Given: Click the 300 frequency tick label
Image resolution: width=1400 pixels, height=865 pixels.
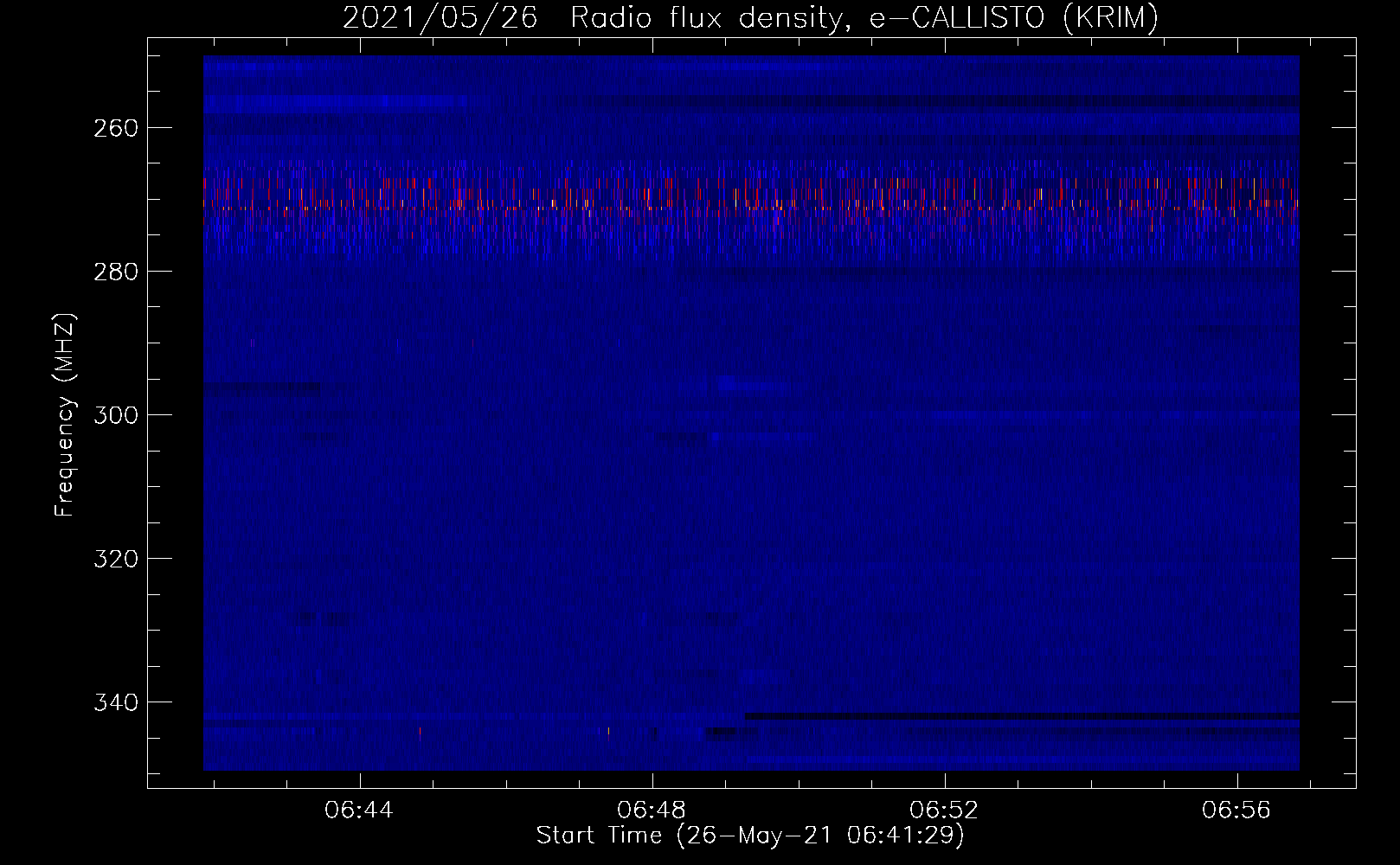Looking at the screenshot, I should [x=114, y=415].
